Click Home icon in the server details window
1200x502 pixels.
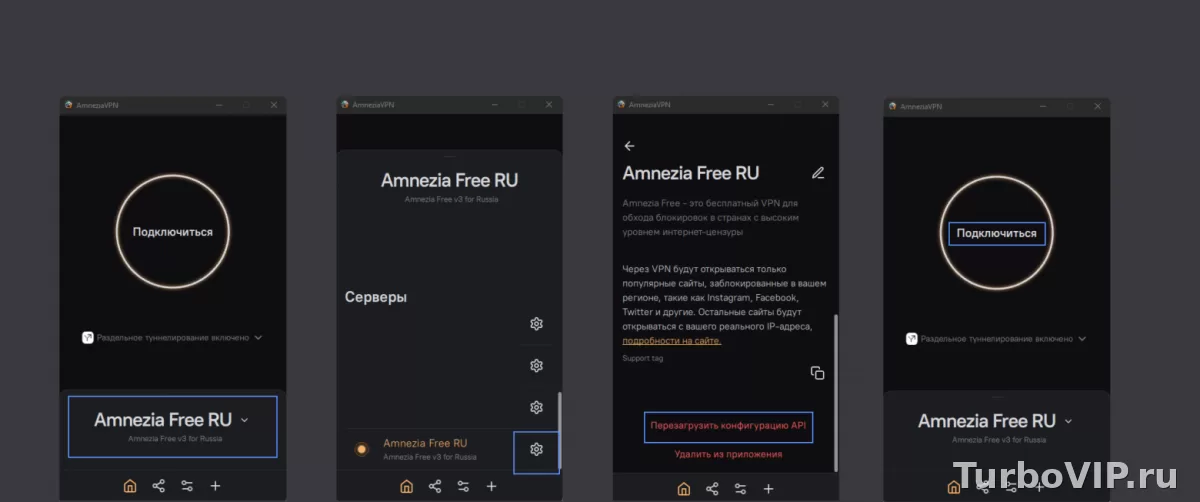[683, 489]
